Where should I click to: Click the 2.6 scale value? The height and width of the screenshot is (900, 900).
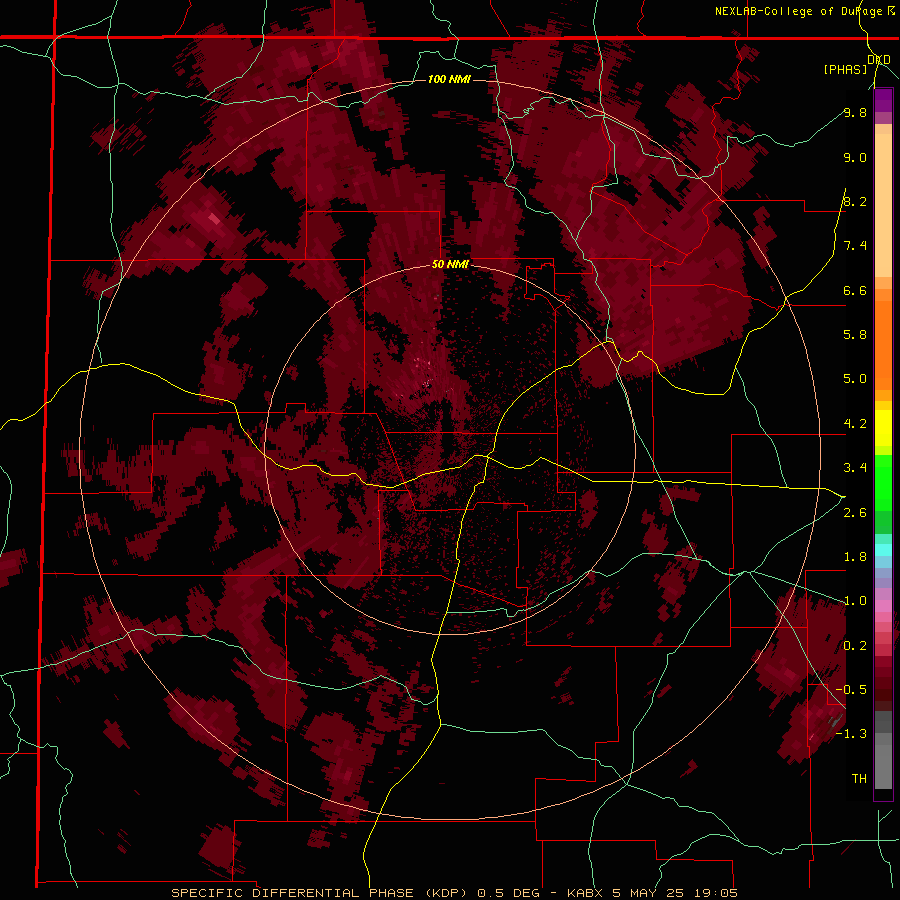tap(855, 512)
